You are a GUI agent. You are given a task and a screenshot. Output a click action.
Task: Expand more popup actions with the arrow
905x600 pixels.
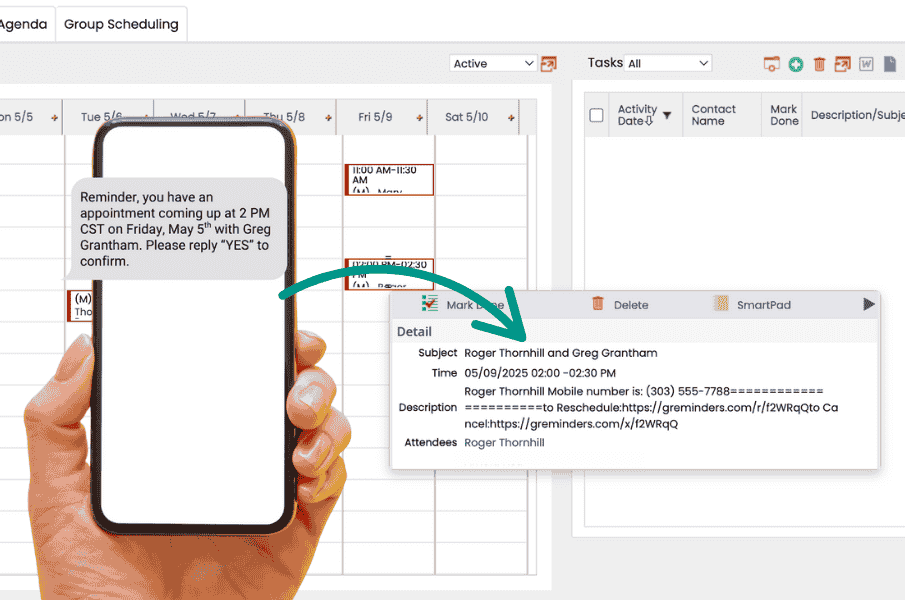coord(868,304)
